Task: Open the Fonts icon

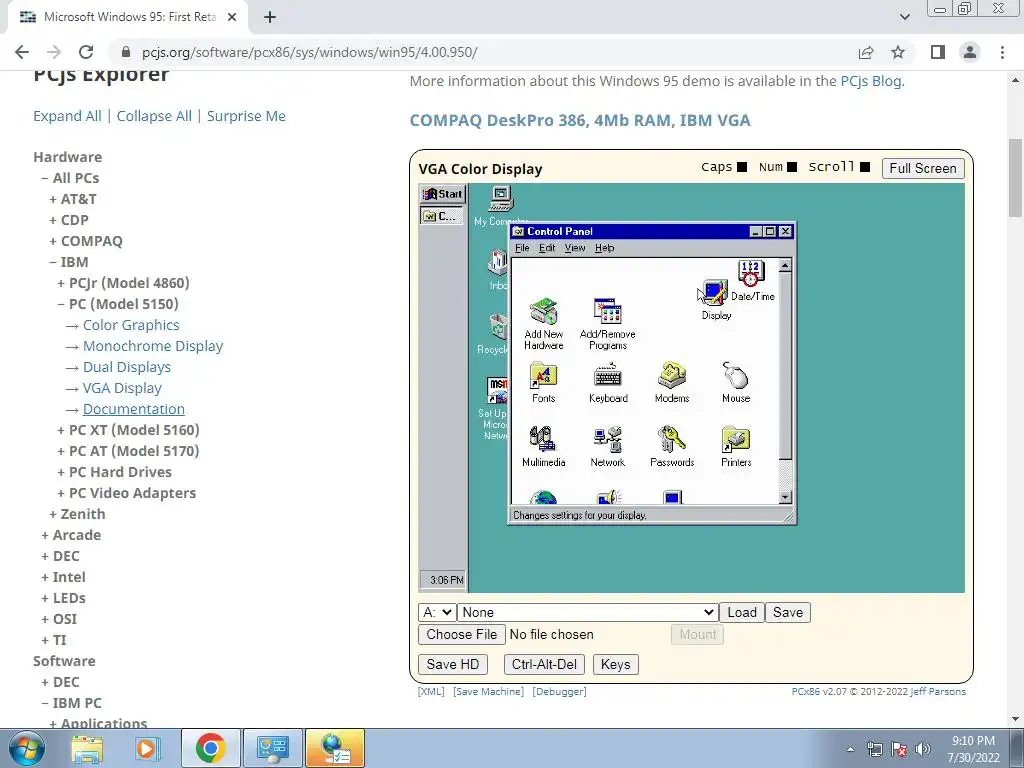Action: click(x=543, y=383)
